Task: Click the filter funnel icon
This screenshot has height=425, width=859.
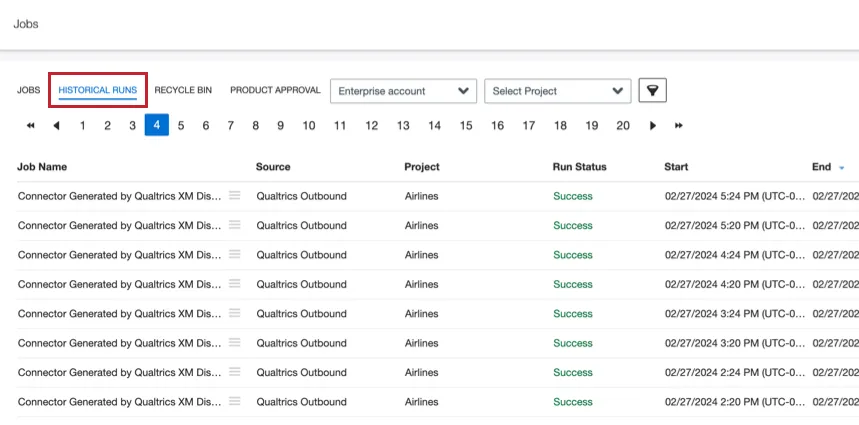Action: coord(652,90)
